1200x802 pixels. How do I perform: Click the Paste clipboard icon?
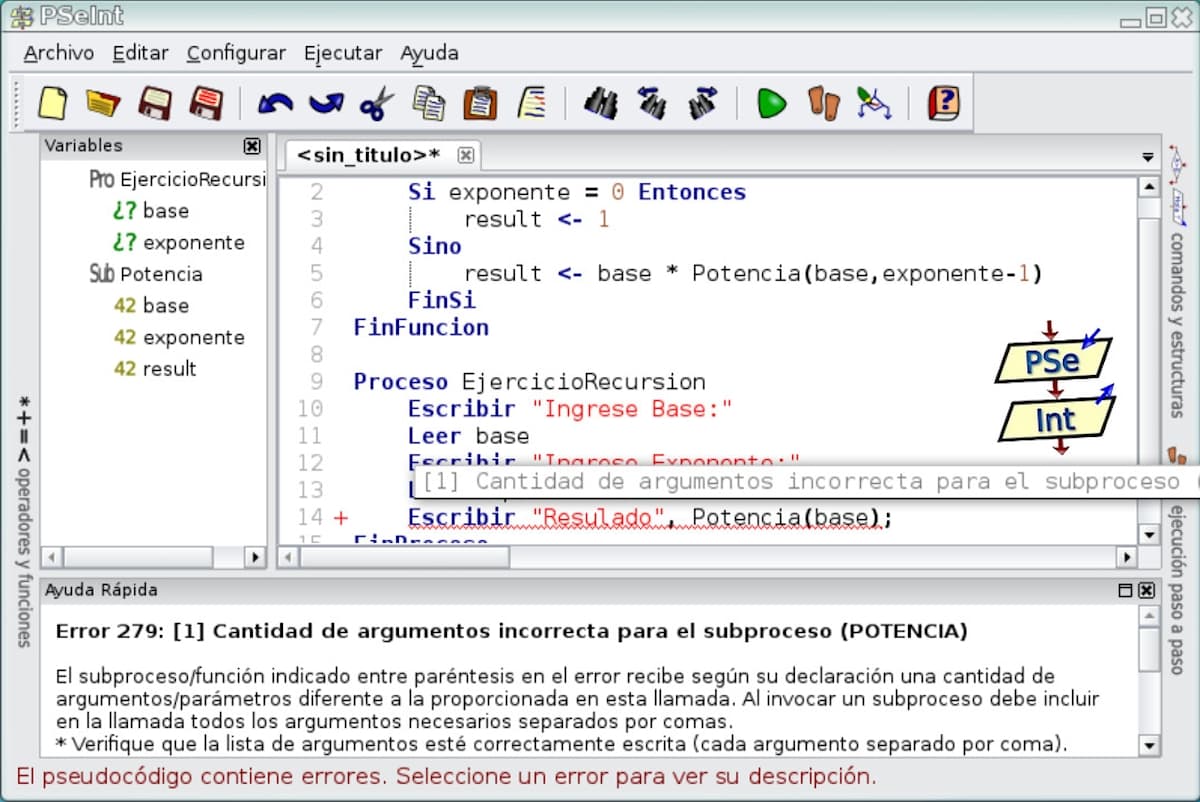(x=480, y=103)
